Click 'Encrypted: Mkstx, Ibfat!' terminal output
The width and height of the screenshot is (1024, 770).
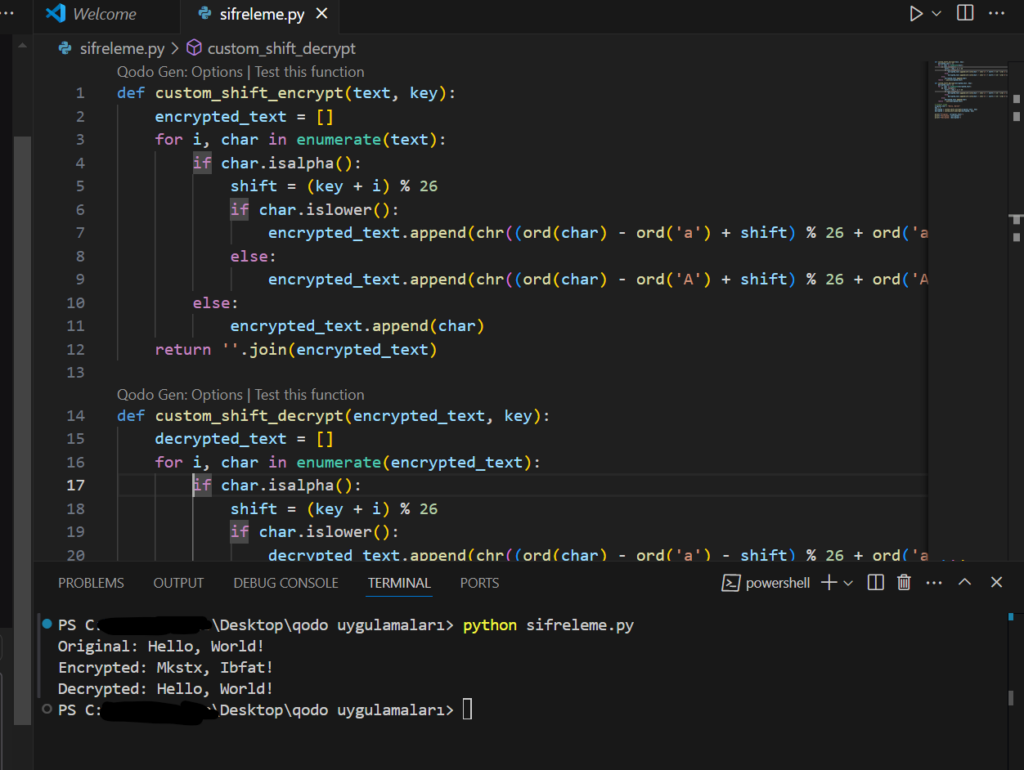165,667
